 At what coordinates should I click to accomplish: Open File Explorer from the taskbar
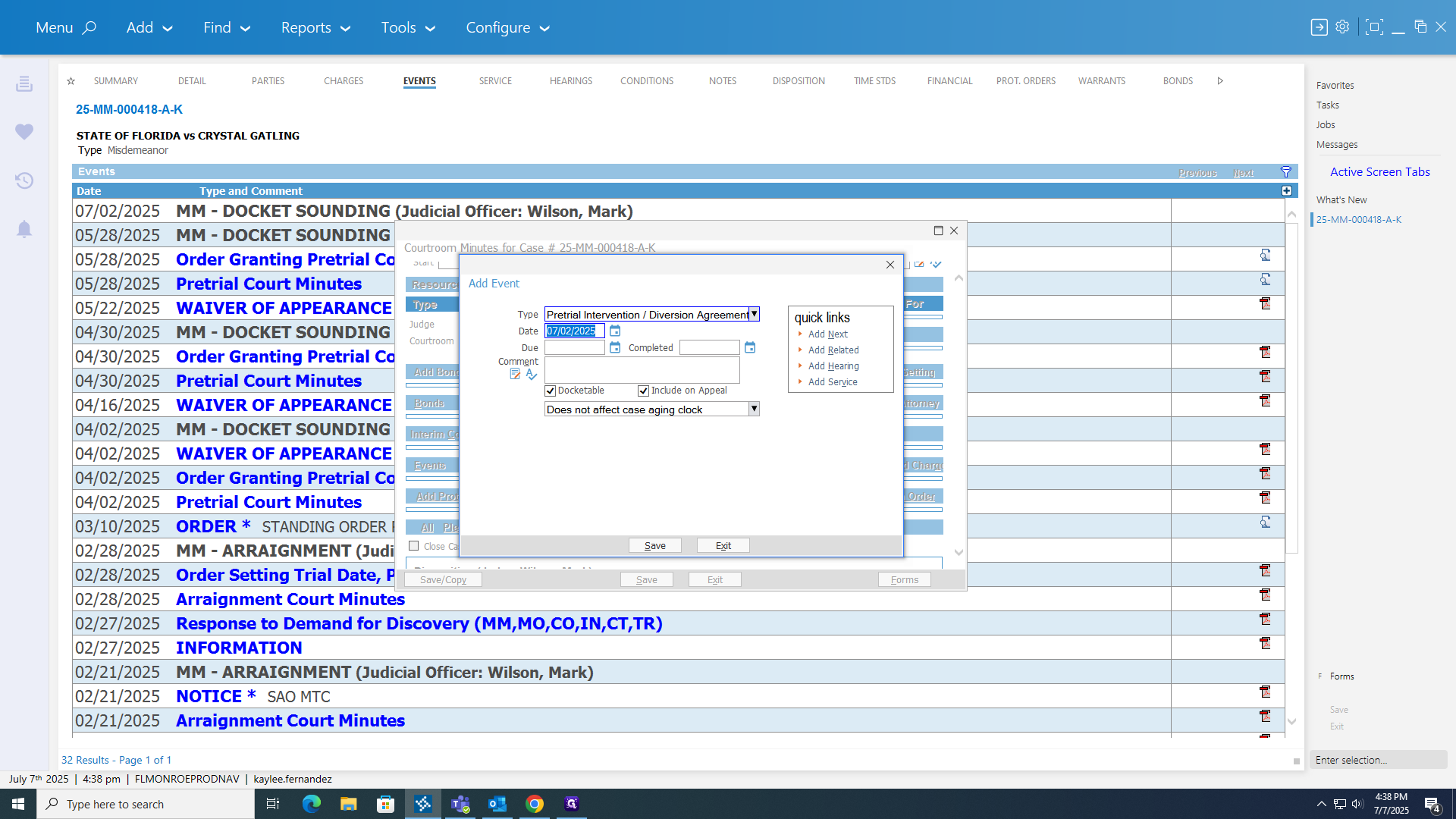tap(348, 804)
